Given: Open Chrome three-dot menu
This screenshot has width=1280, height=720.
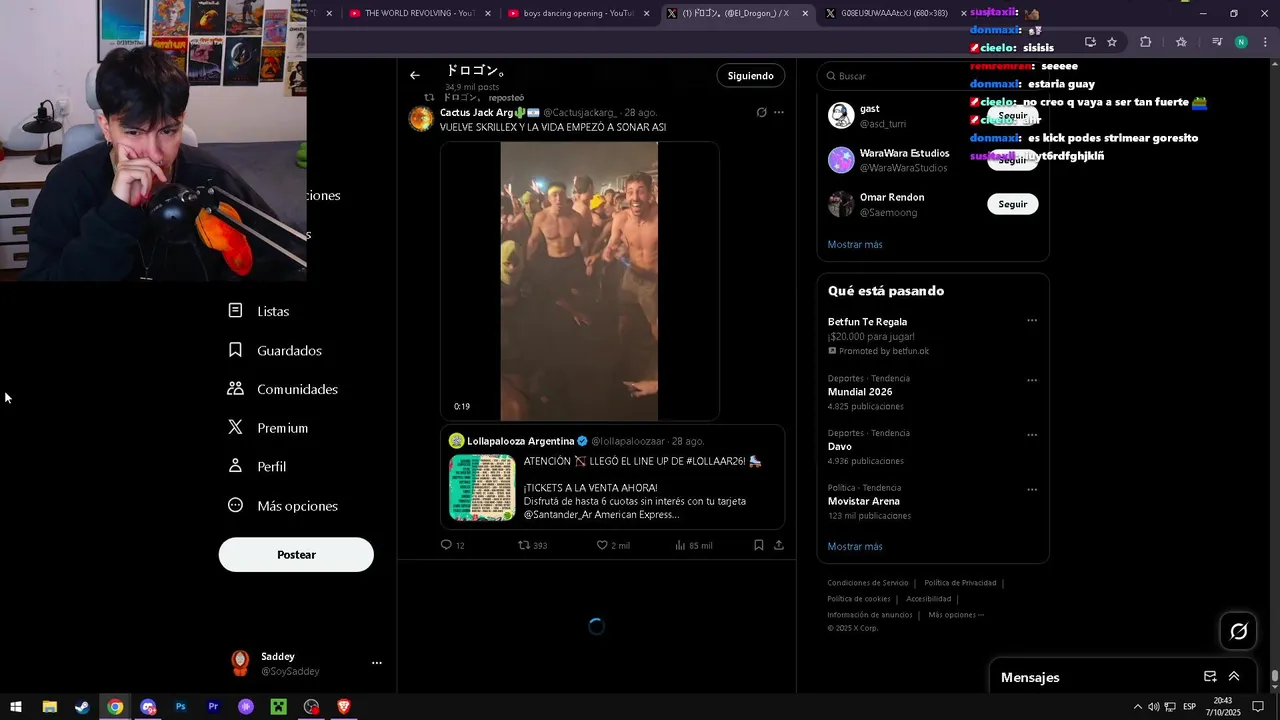Looking at the screenshot, I should 1266,42.
